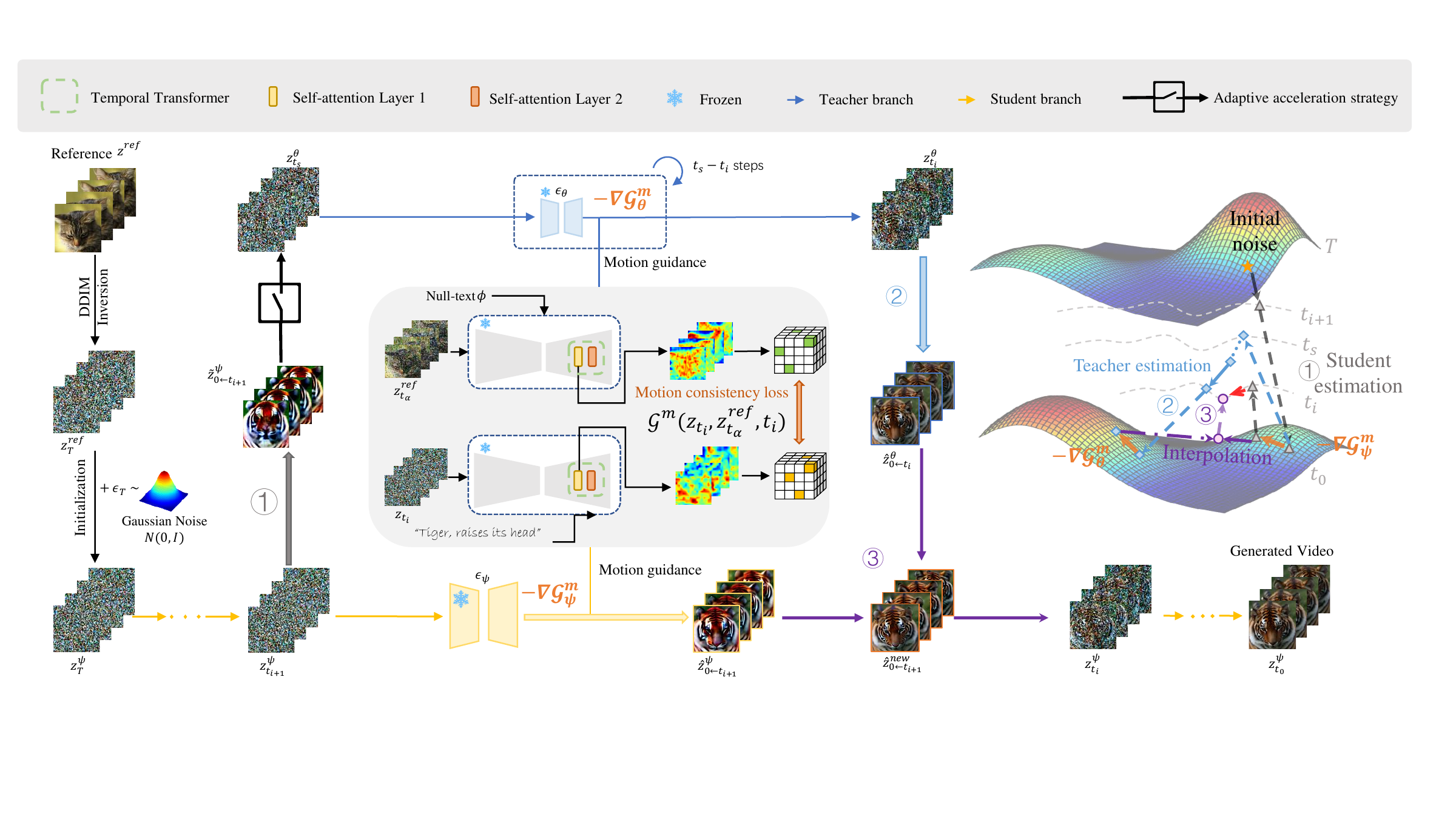
Task: Click the Frozen snowflake legend icon
Action: 675,98
